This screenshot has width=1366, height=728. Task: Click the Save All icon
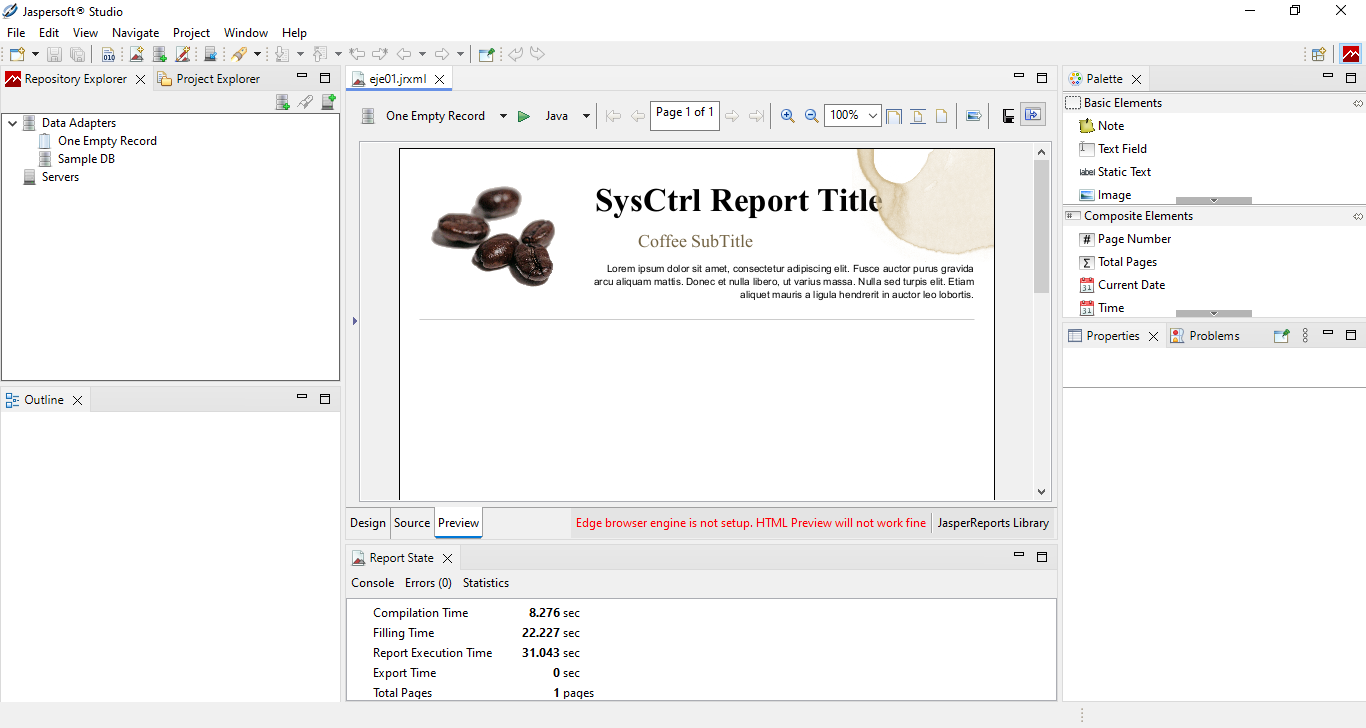tap(77, 54)
